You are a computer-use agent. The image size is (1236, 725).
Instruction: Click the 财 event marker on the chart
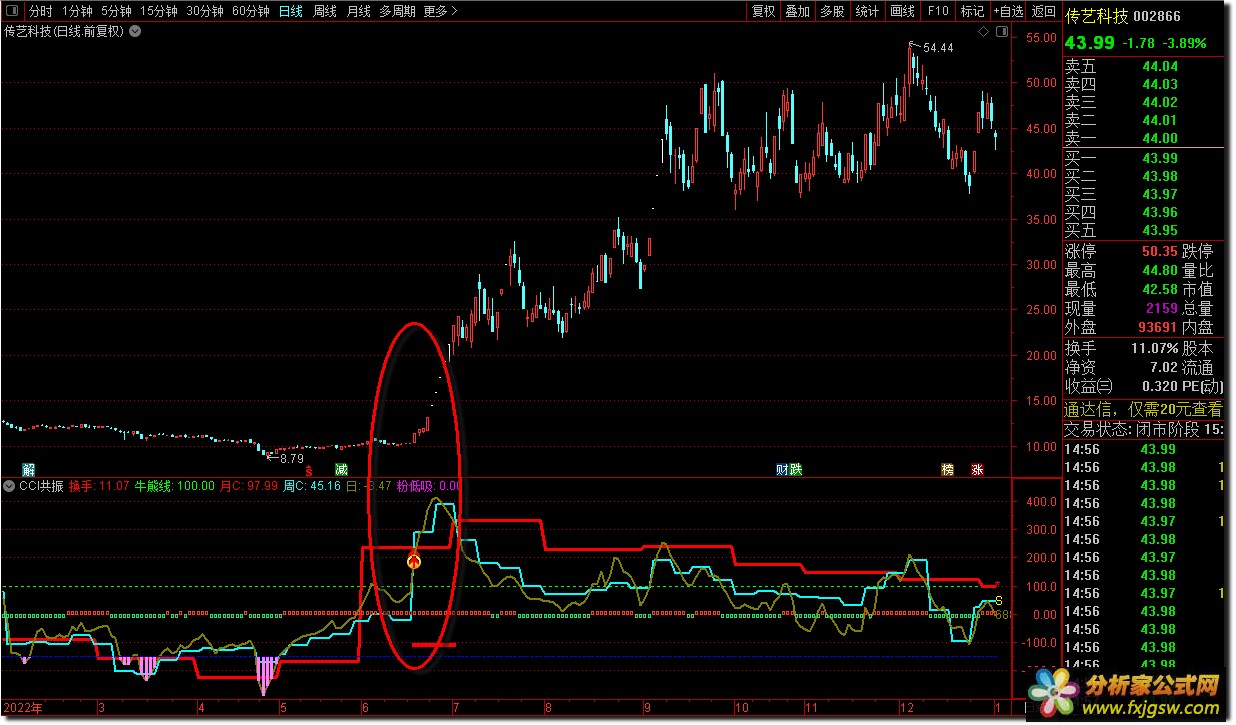pos(782,469)
